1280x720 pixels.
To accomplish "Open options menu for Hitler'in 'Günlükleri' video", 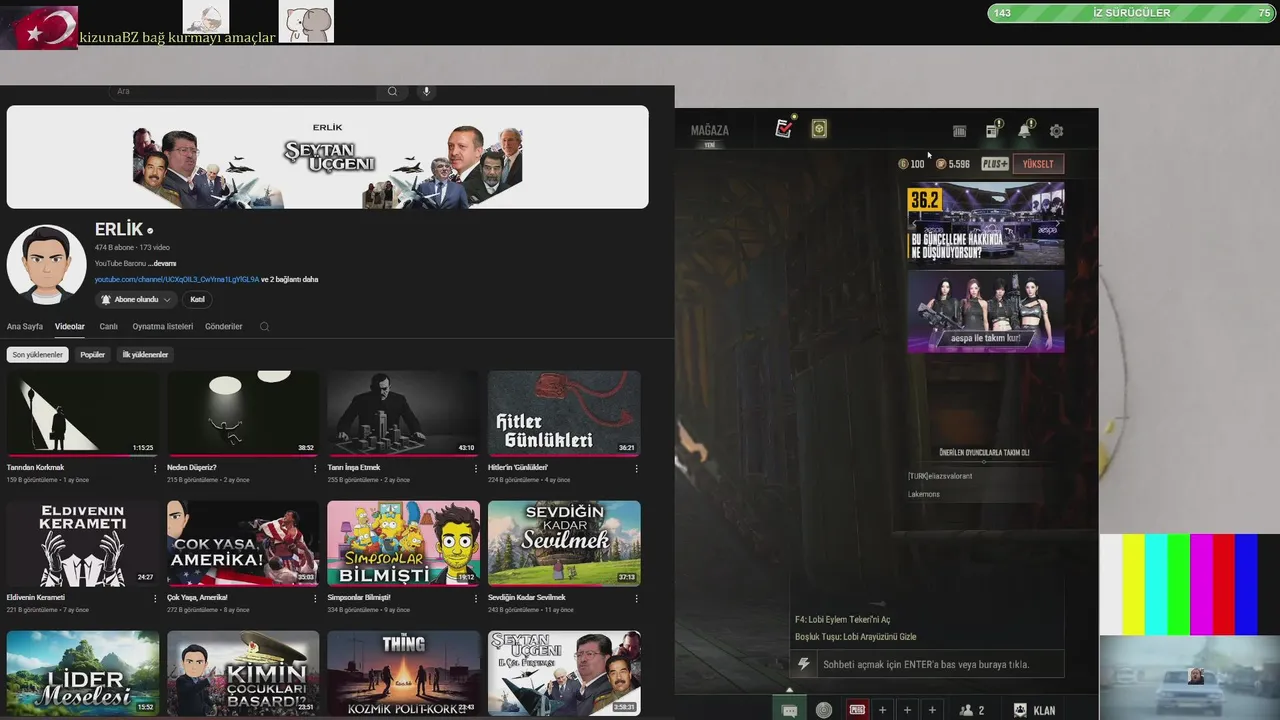I will [x=636, y=468].
